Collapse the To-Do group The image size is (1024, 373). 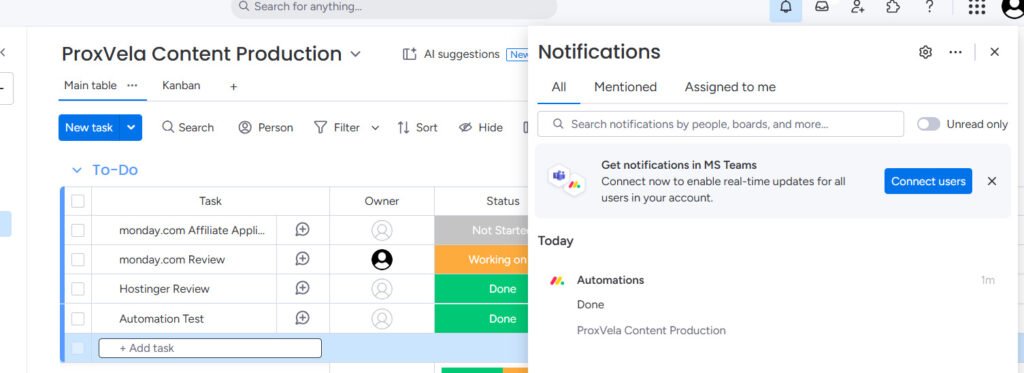pos(76,170)
